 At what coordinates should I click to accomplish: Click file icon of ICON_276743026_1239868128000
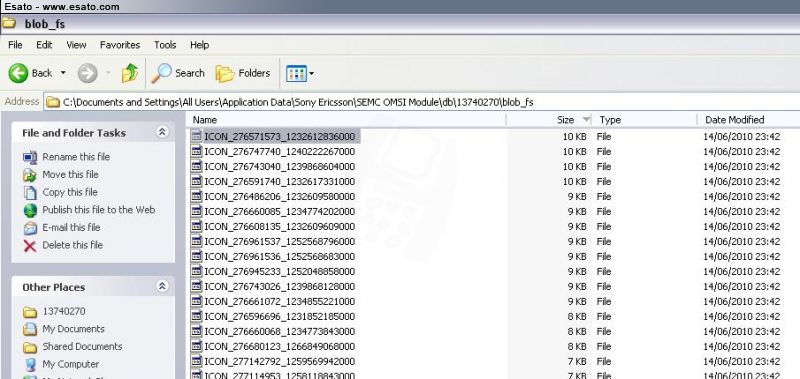click(196, 286)
